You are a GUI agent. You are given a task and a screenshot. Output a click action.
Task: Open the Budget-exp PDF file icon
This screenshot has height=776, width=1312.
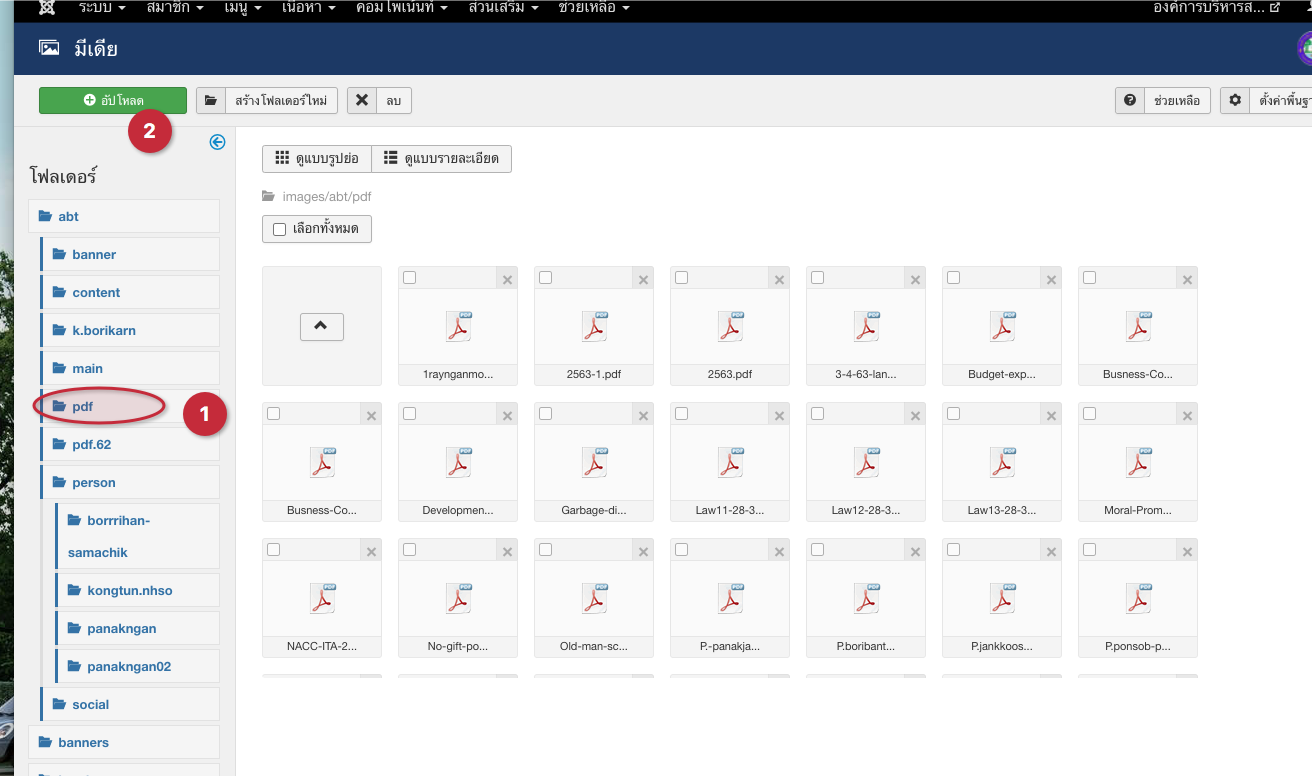click(1001, 326)
